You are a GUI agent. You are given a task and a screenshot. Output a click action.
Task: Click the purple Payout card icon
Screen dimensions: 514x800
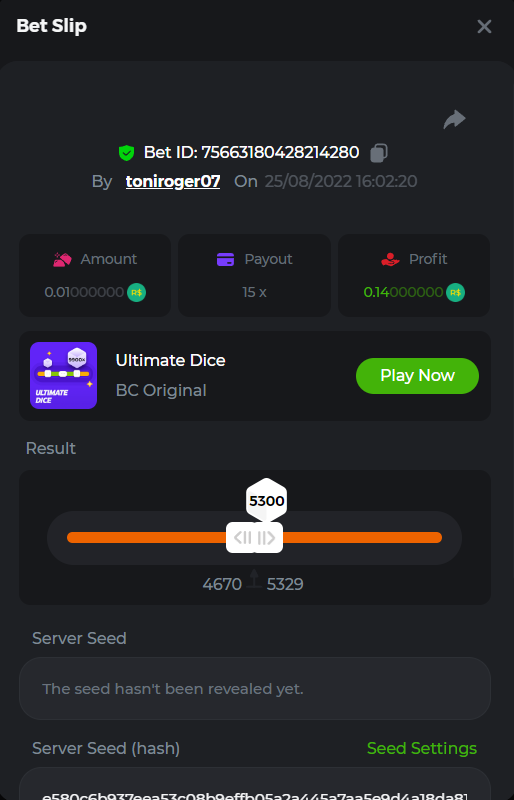pos(226,259)
